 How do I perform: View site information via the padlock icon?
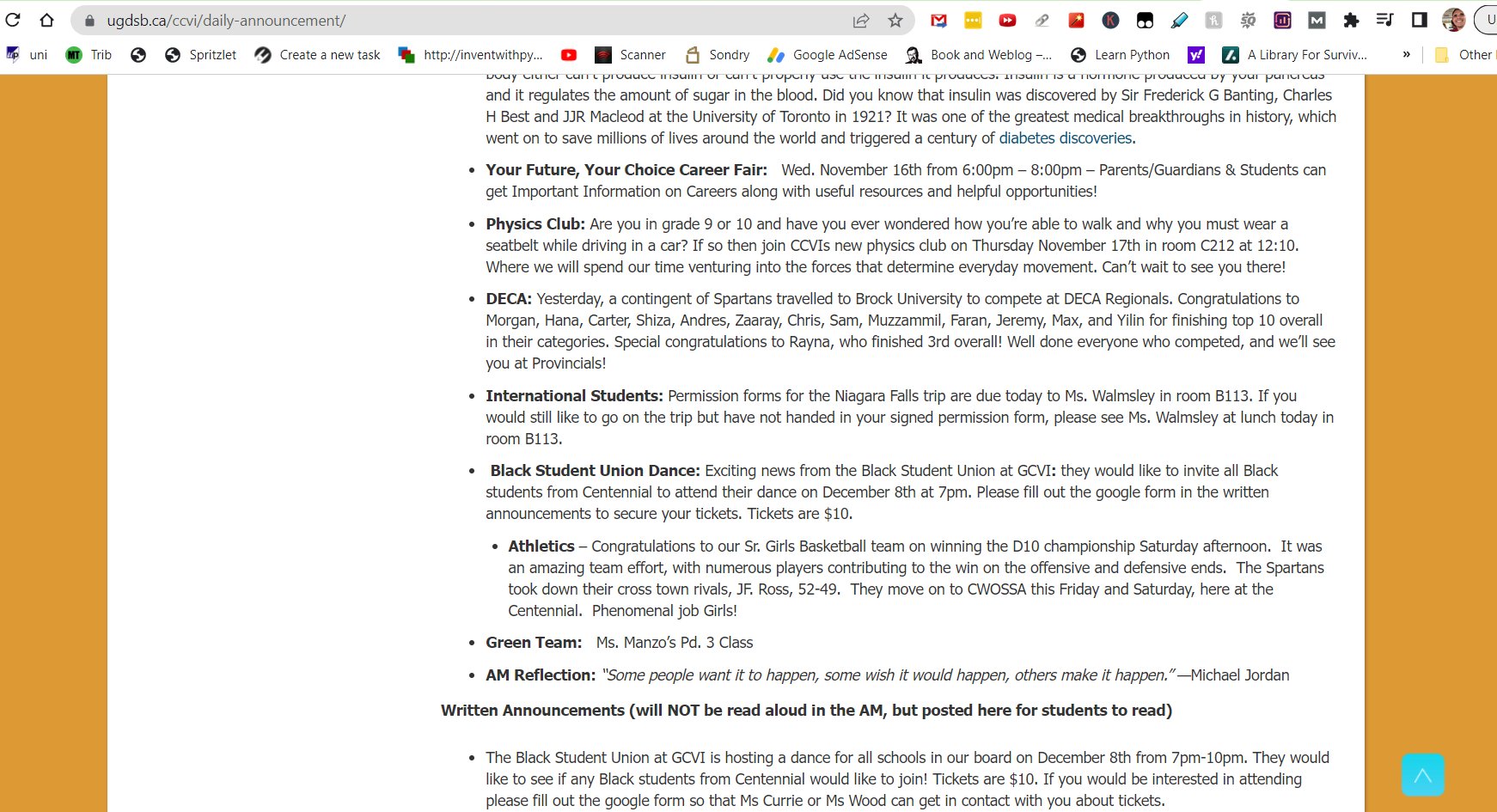[x=89, y=21]
